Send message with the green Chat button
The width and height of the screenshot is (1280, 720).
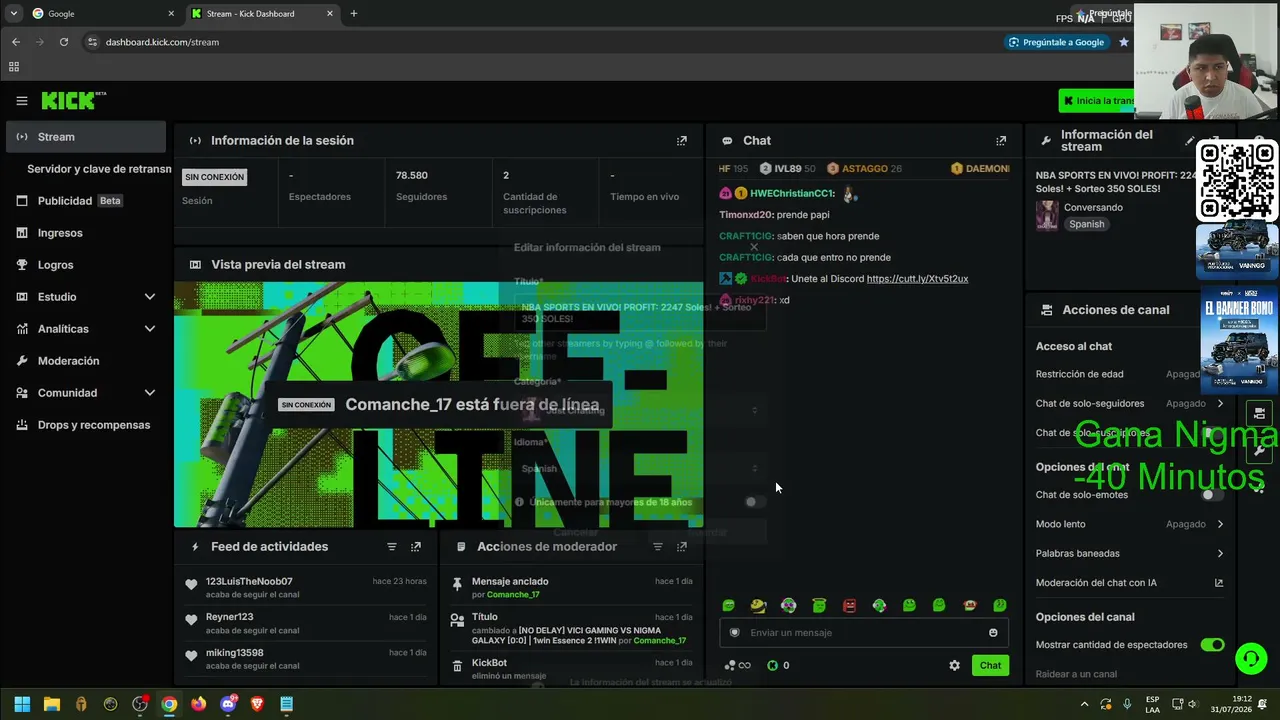point(990,665)
